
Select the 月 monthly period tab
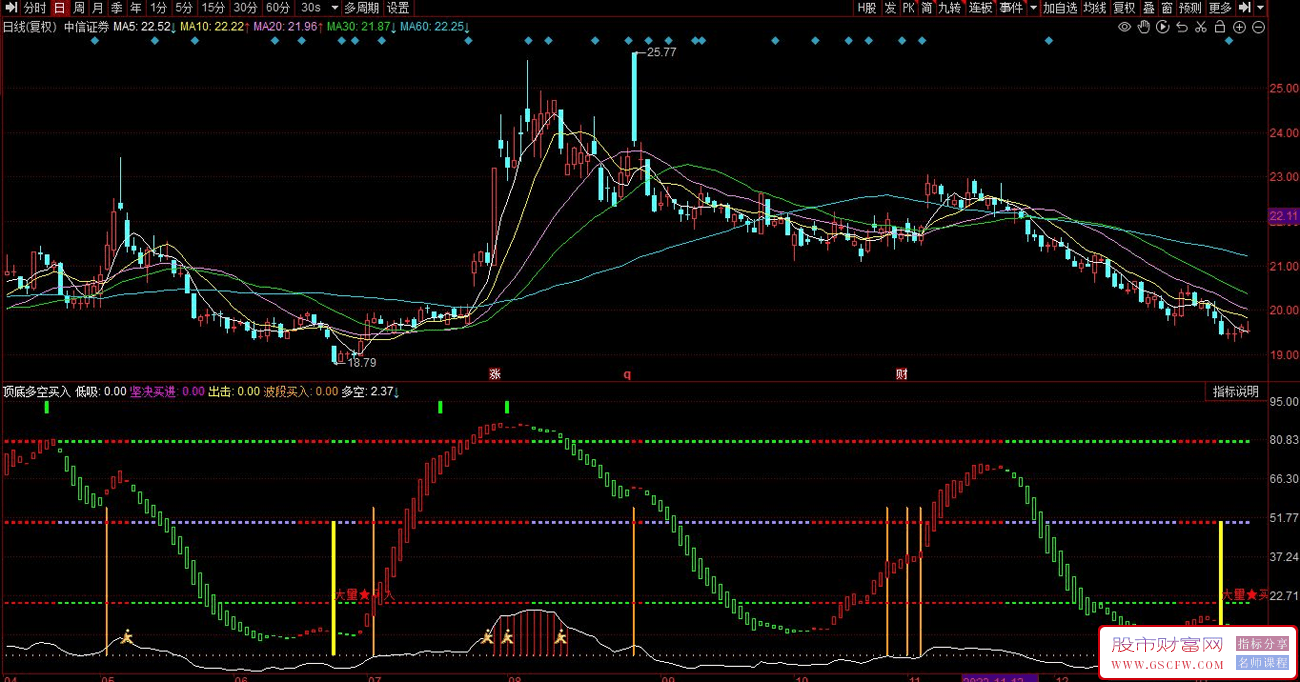[x=97, y=8]
